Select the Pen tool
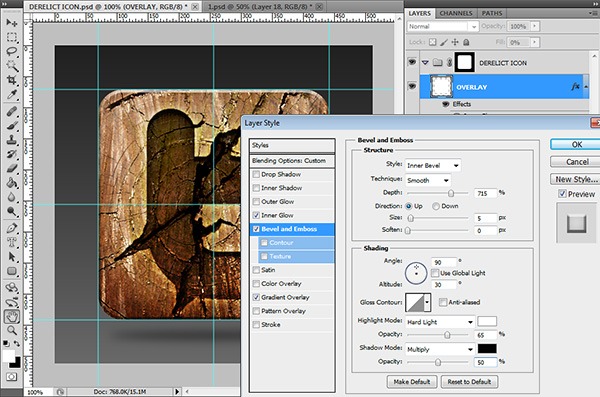 [11, 228]
